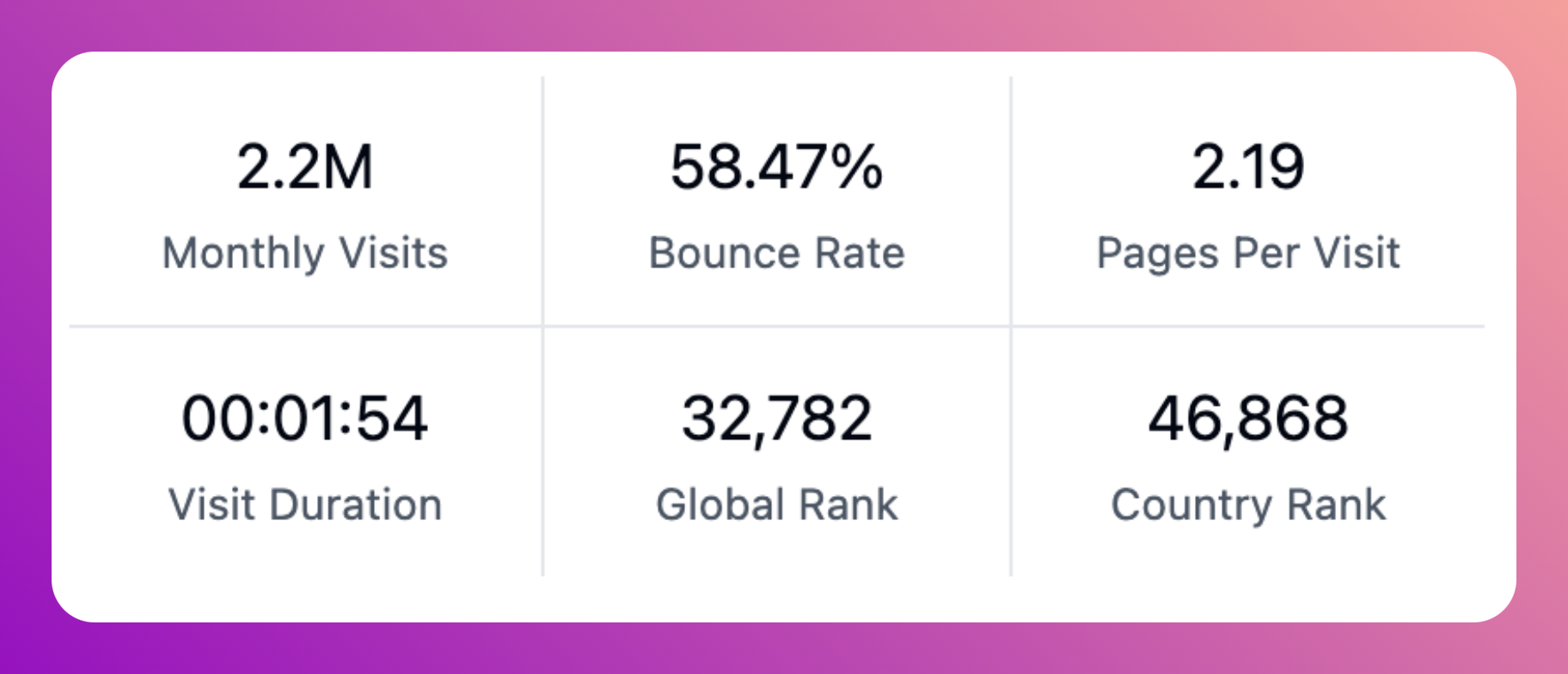Click the 32,782 global rank number
The width and height of the screenshot is (1568, 674).
tap(776, 420)
